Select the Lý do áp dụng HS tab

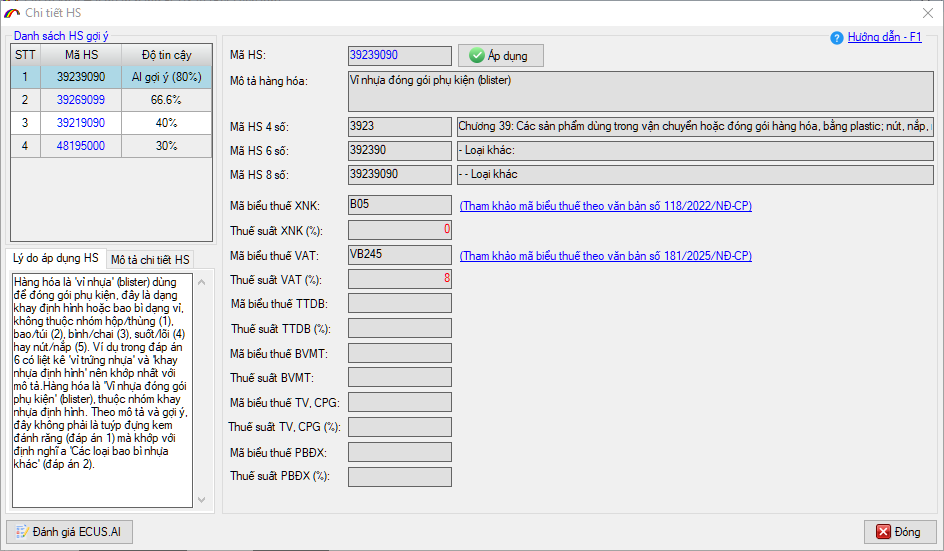click(56, 259)
